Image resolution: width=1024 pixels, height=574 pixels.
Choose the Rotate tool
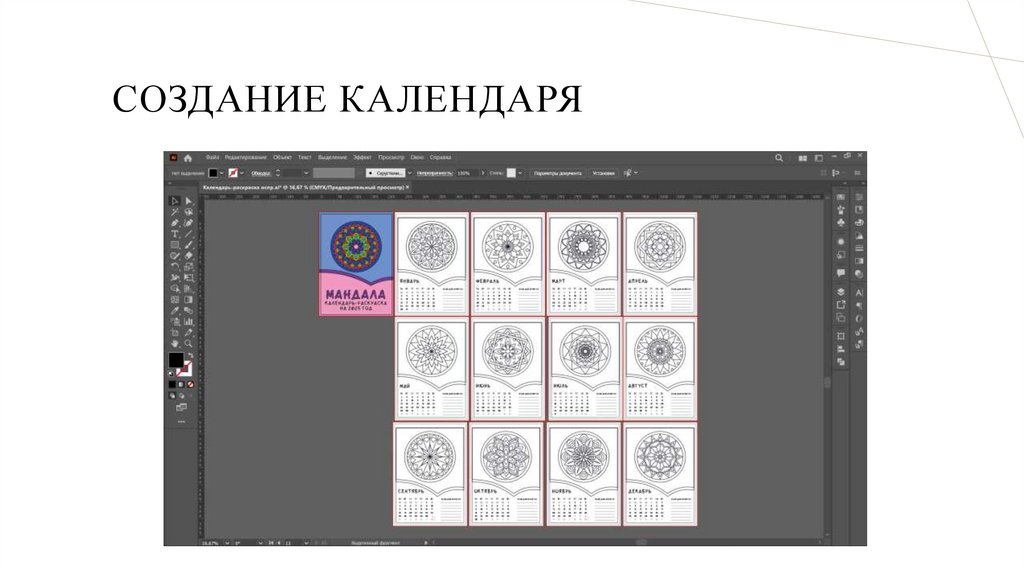(174, 266)
